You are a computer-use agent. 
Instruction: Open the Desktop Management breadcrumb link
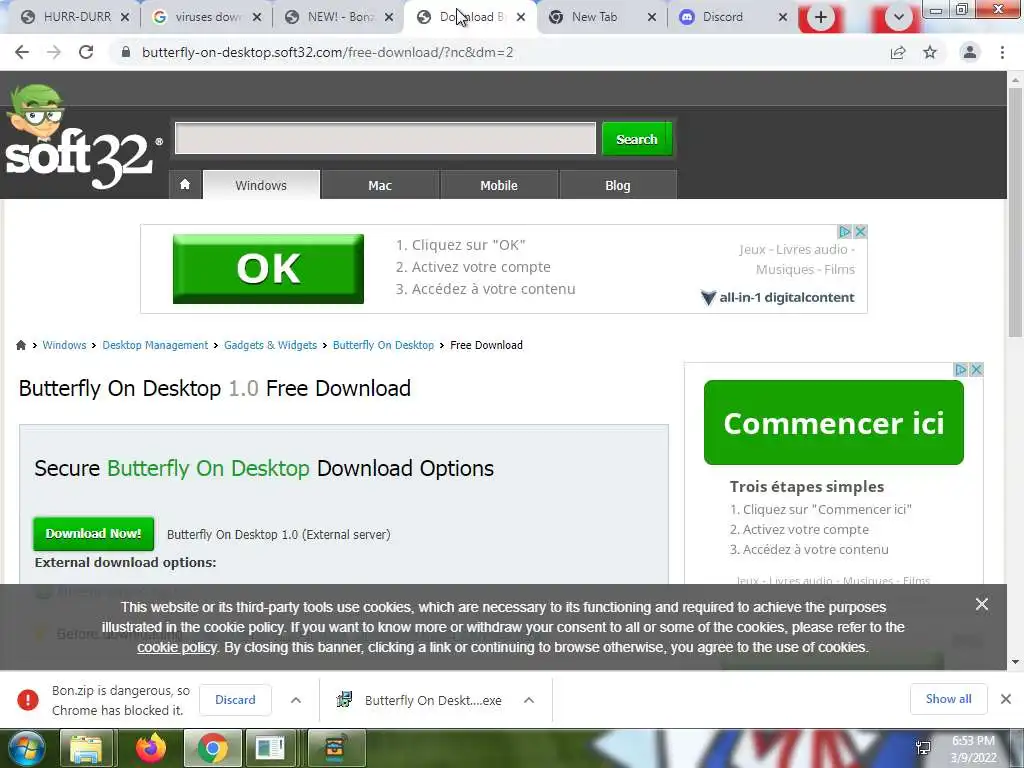[155, 345]
